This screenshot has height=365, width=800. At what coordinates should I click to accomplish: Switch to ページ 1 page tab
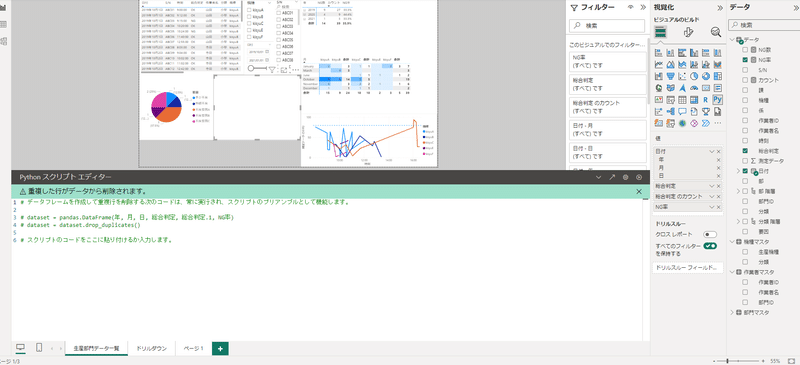[193, 348]
